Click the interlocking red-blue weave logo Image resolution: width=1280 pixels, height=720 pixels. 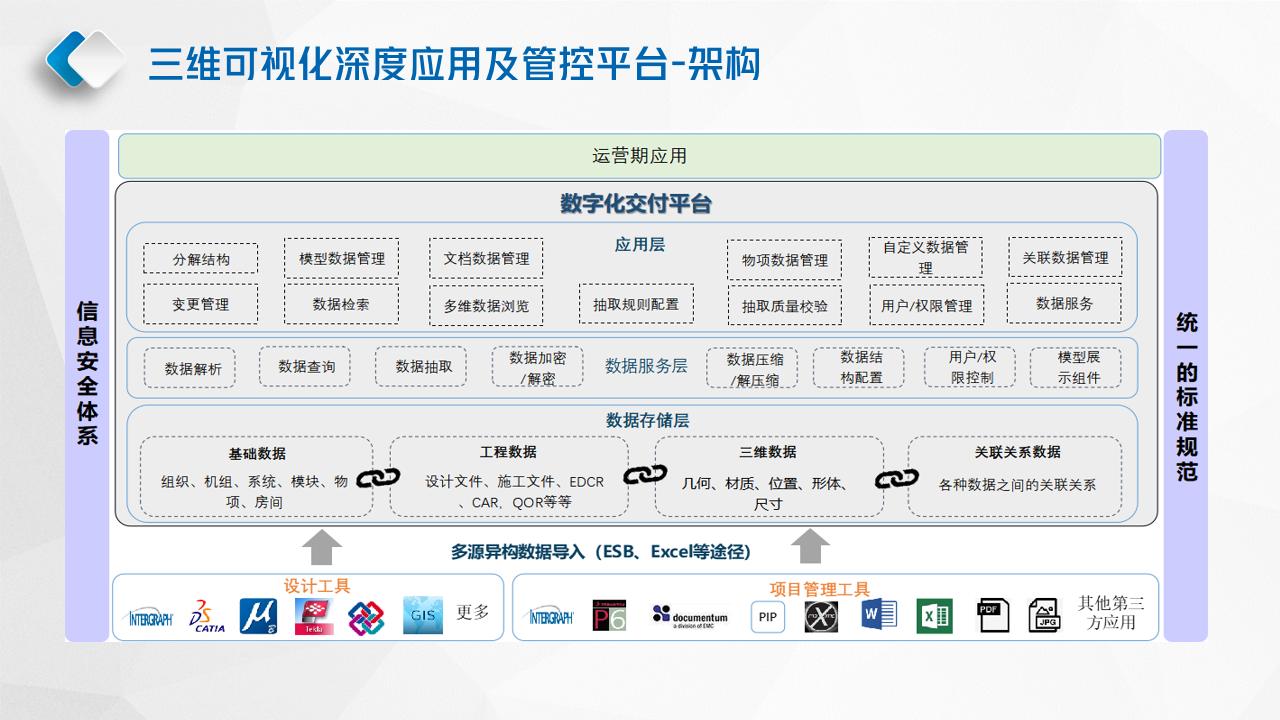click(367, 617)
